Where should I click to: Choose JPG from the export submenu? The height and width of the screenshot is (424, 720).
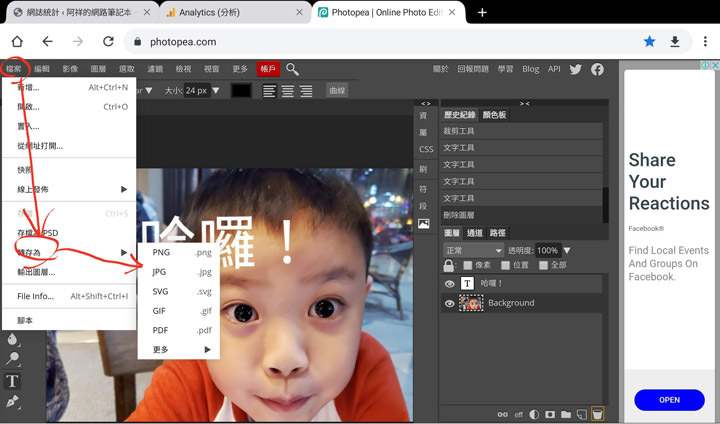click(x=179, y=272)
